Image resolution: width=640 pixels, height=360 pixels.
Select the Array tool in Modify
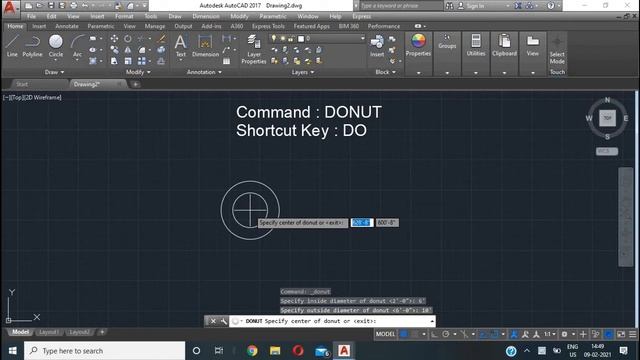pos(141,61)
